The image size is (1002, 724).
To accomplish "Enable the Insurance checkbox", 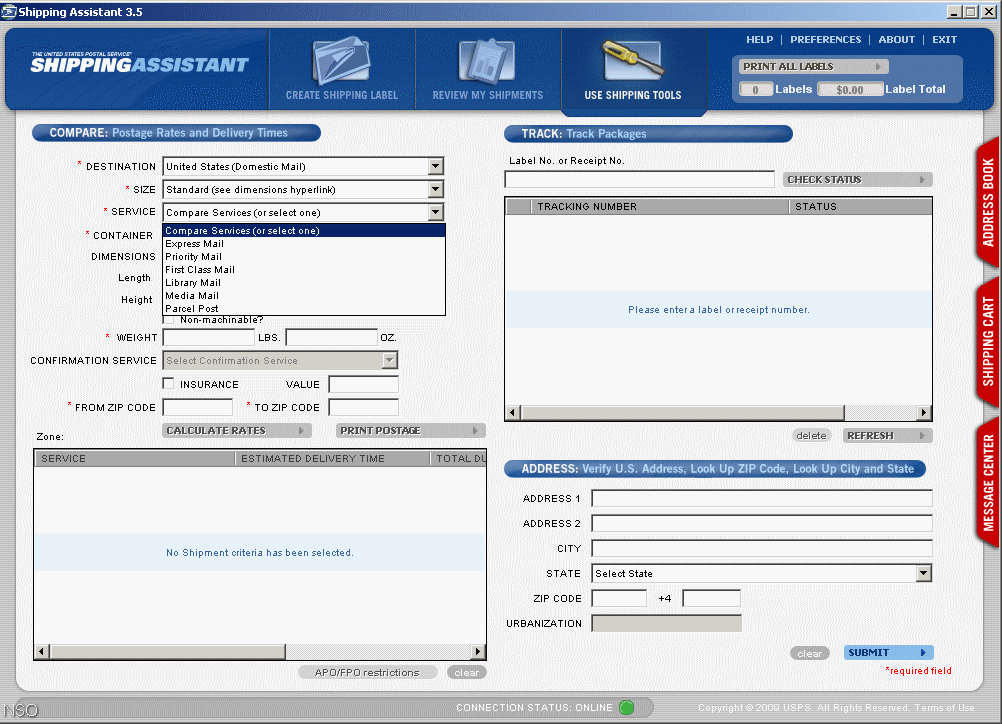I will (x=169, y=384).
